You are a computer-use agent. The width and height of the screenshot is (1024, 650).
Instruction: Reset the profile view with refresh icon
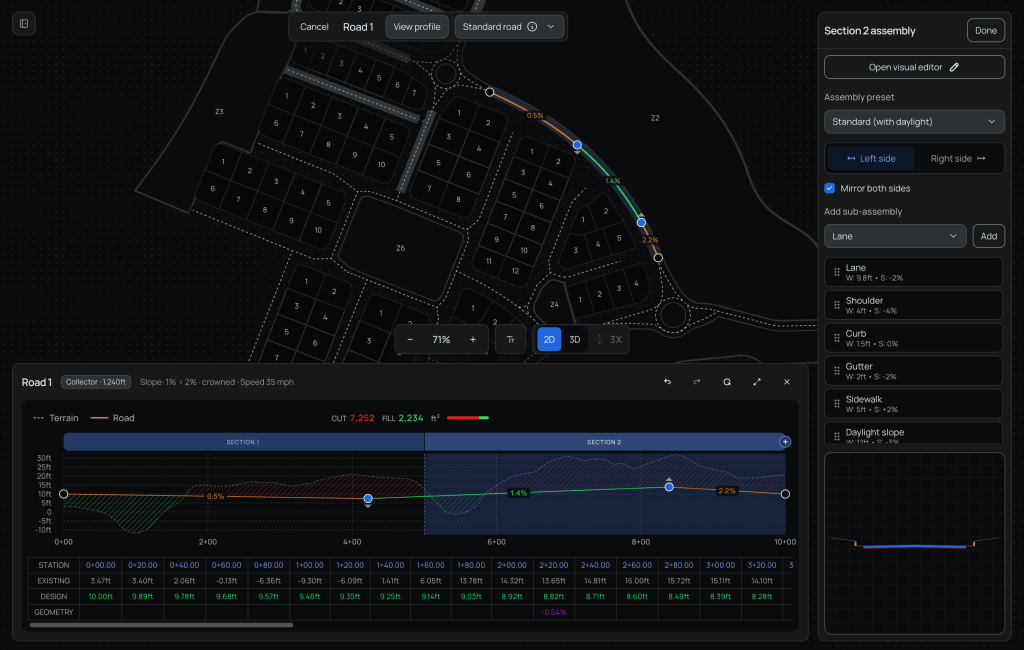pos(727,382)
